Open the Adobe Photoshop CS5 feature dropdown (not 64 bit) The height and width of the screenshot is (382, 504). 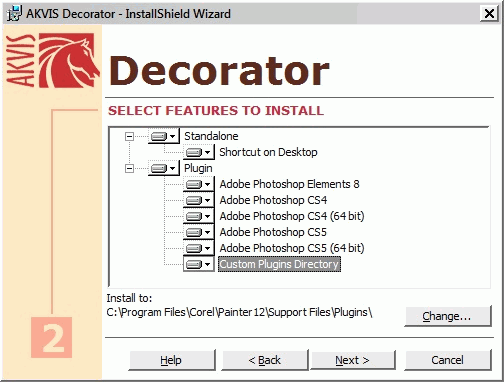click(199, 232)
